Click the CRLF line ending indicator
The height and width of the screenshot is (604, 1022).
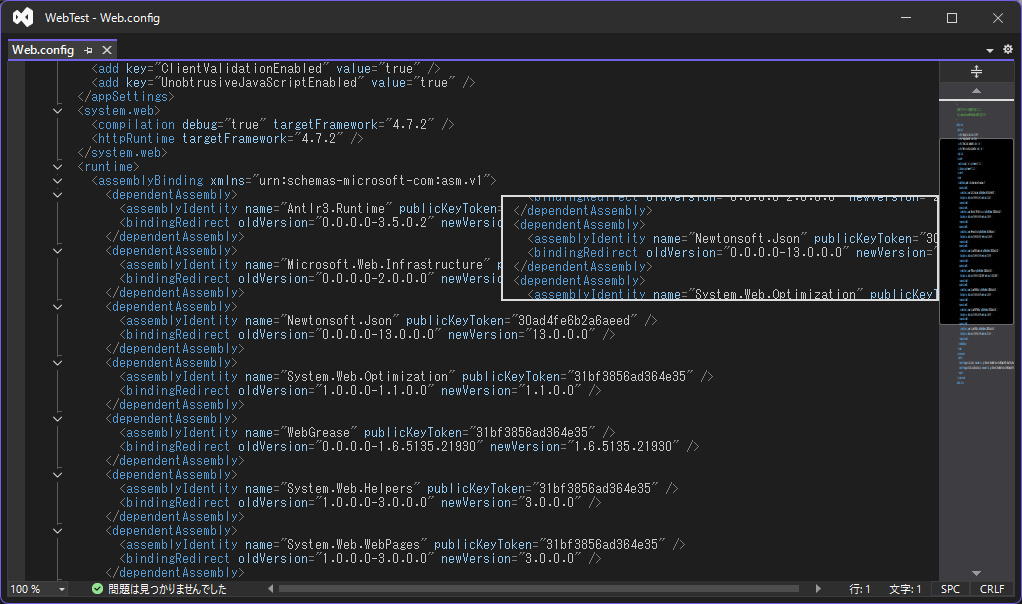click(x=992, y=589)
